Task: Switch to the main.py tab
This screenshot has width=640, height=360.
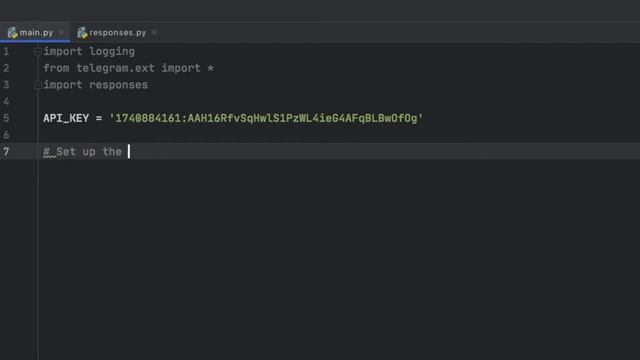Action: (x=36, y=33)
